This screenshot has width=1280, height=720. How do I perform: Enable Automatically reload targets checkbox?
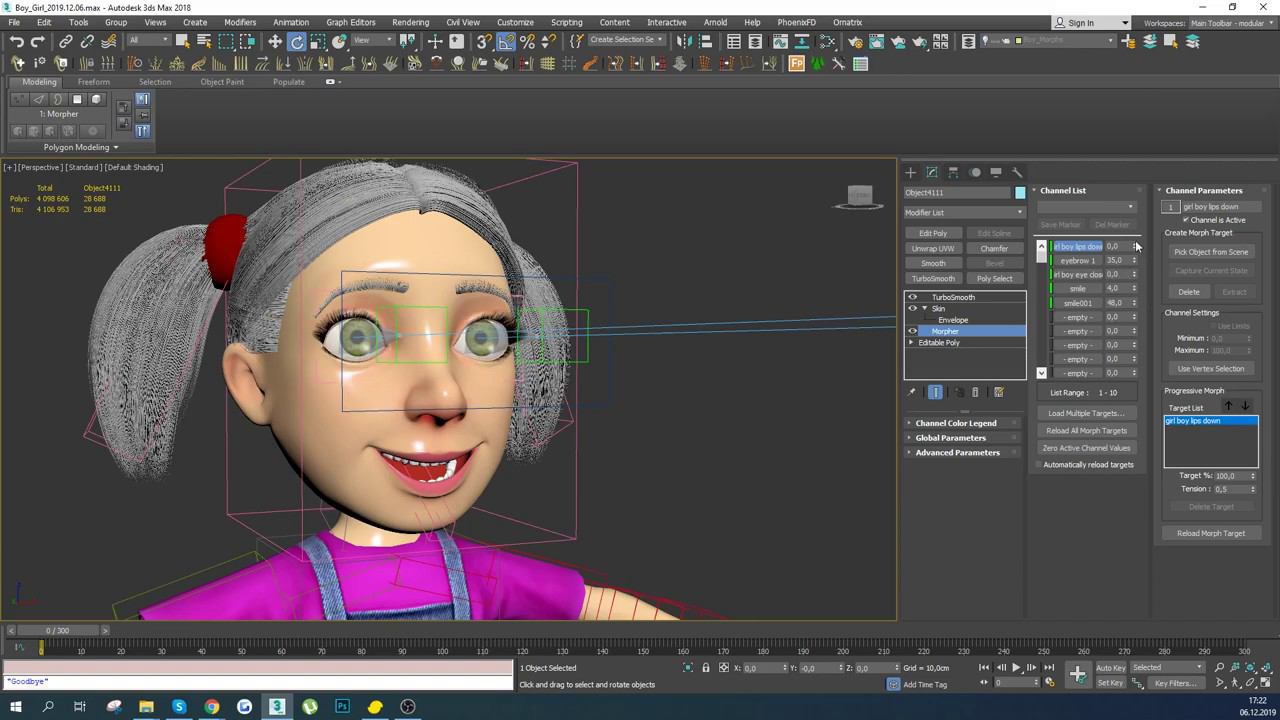tap(1038, 465)
